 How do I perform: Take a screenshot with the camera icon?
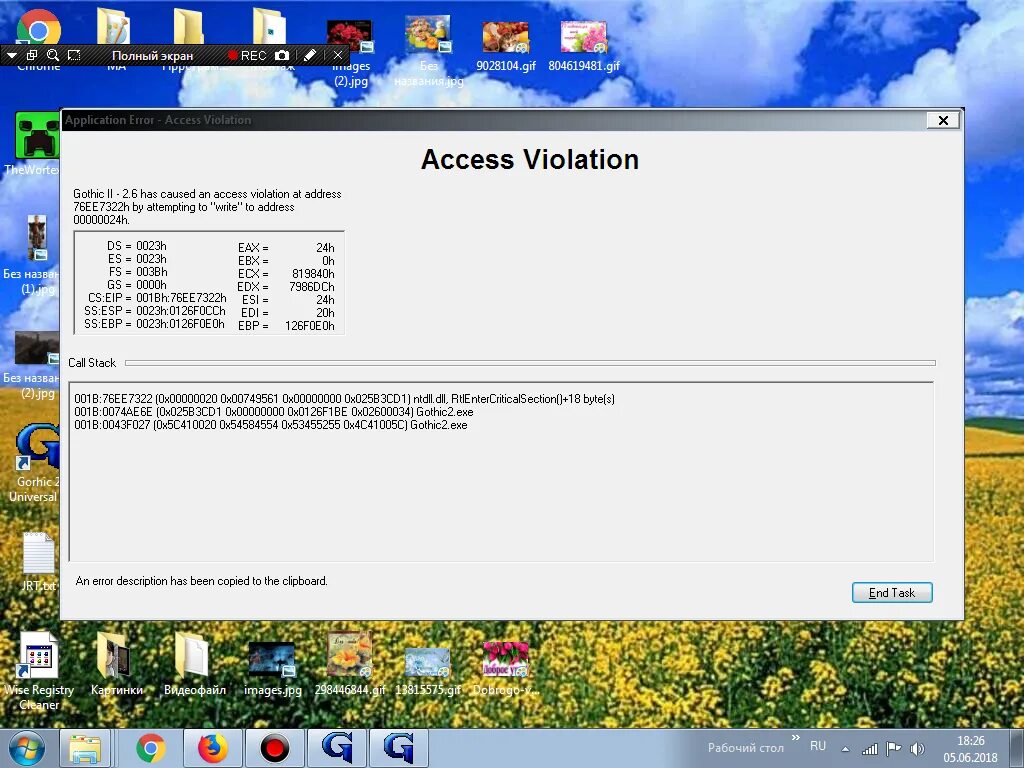coord(281,56)
